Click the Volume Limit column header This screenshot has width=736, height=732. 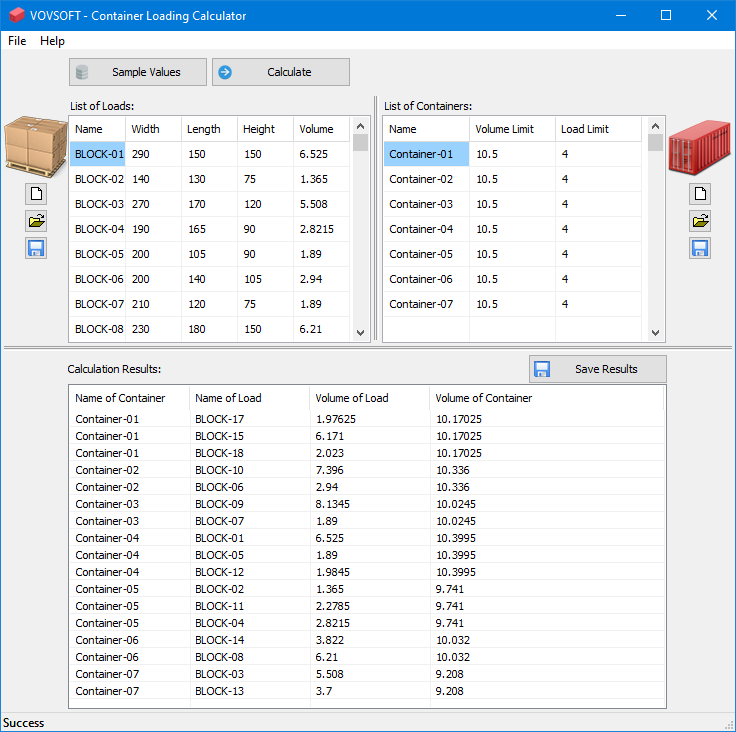click(x=512, y=129)
